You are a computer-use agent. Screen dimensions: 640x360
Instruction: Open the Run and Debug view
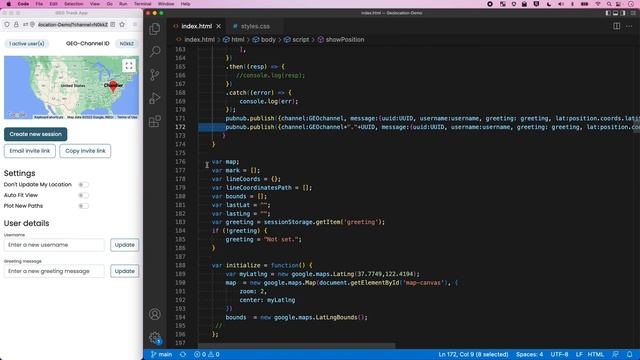point(155,98)
